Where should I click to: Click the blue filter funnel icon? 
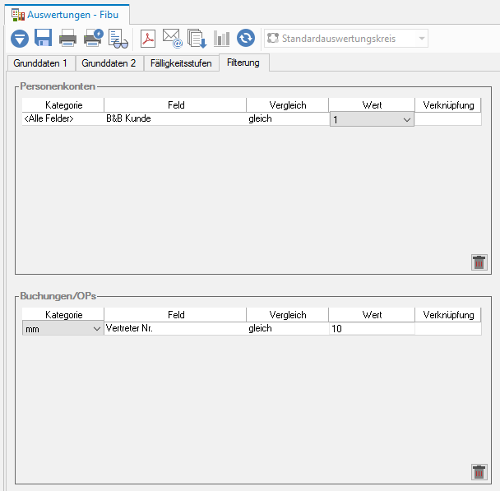pyautogui.click(x=20, y=38)
